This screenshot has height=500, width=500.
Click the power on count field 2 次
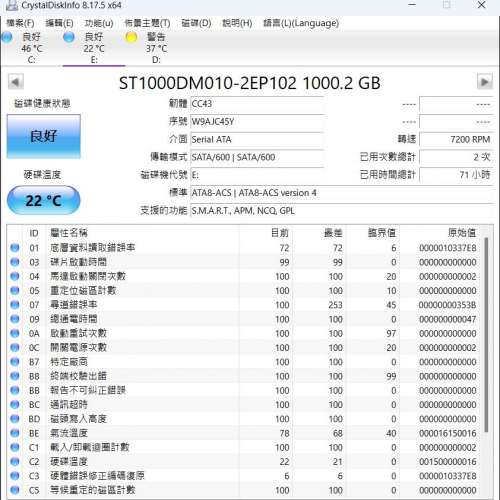tap(456, 157)
